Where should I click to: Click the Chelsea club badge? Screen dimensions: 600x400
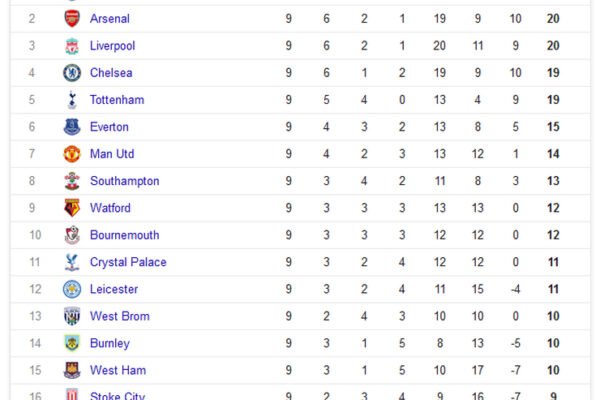(x=72, y=73)
